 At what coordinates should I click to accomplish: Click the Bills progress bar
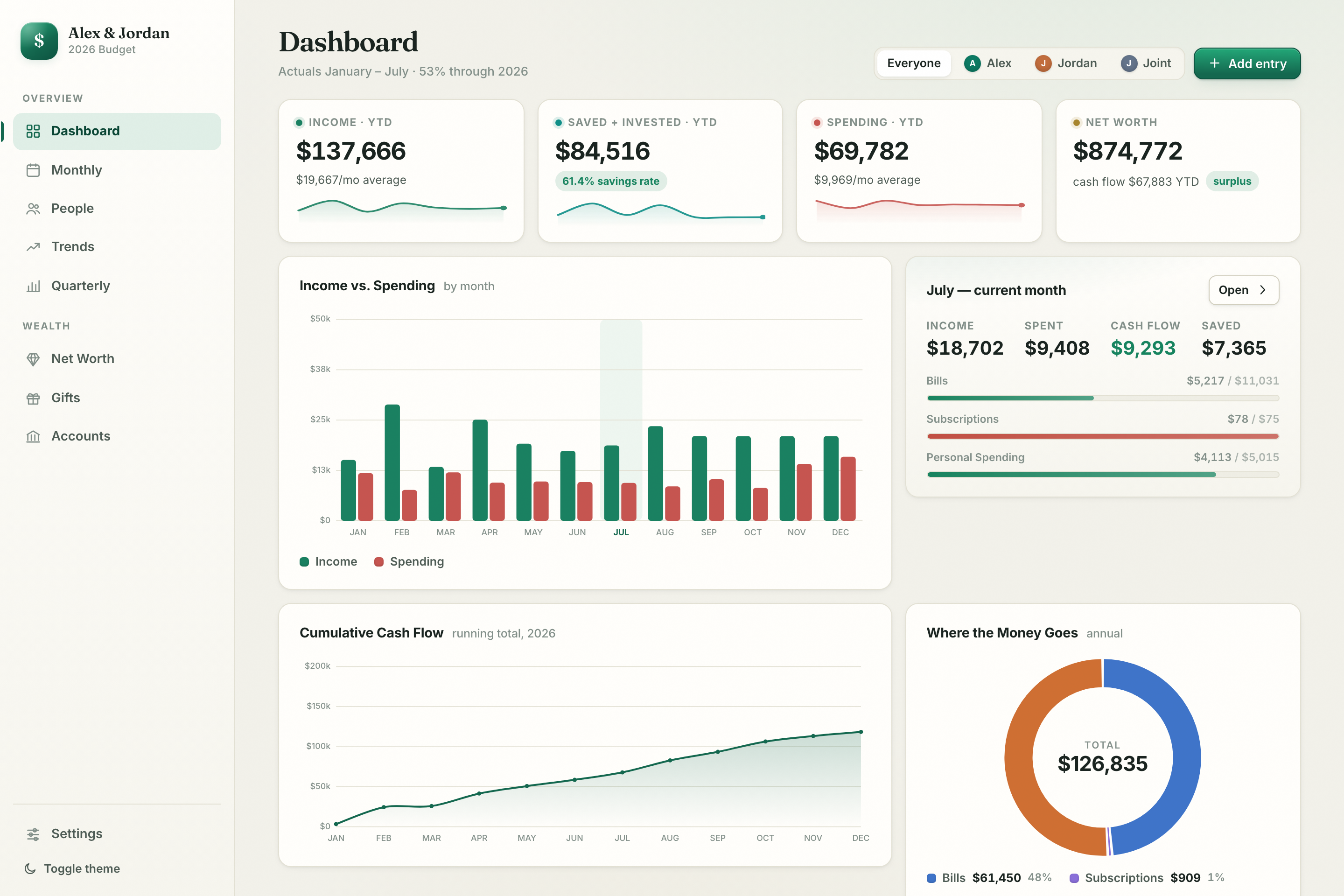[1102, 398]
